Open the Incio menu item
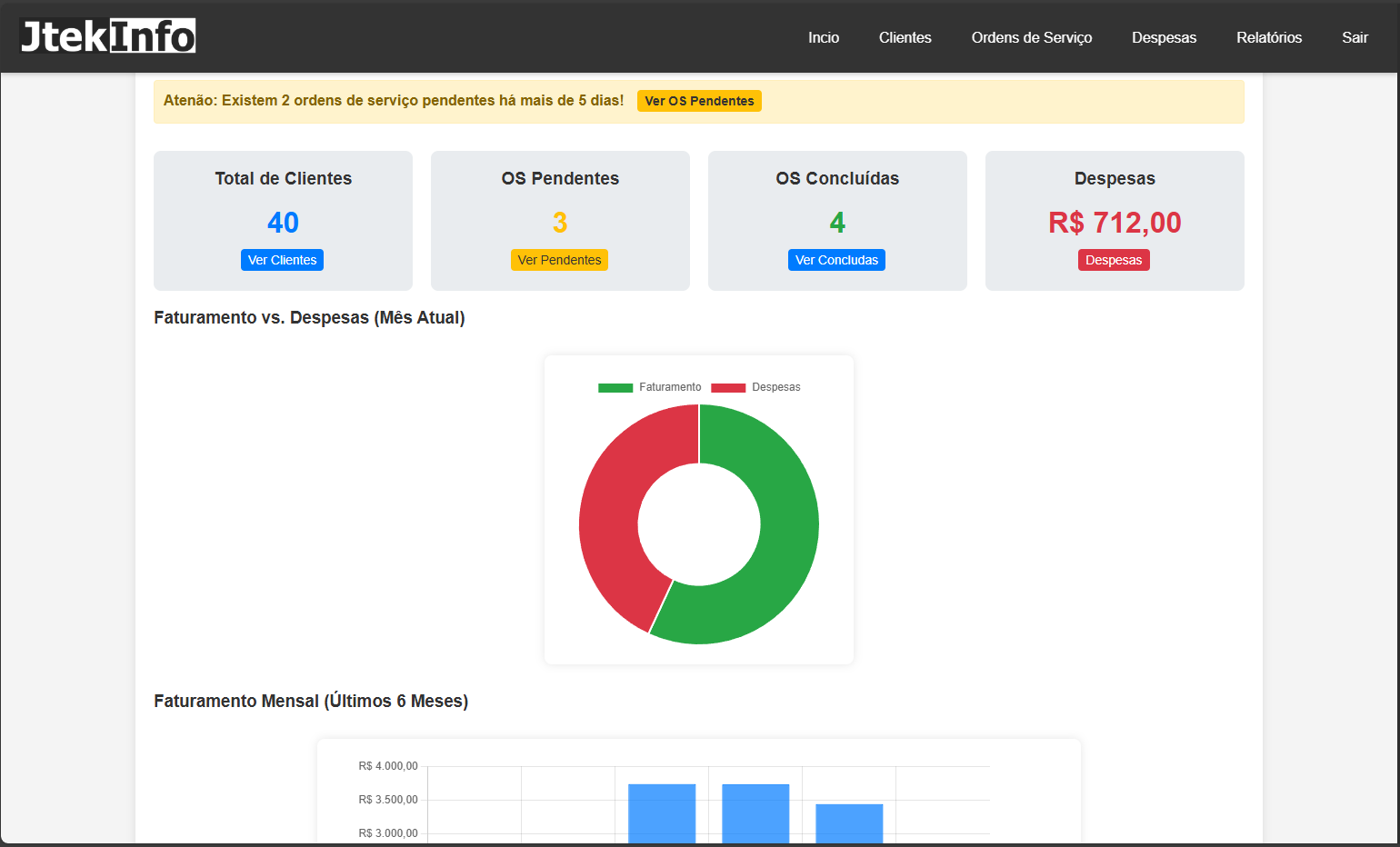The width and height of the screenshot is (1400, 847). coord(824,37)
